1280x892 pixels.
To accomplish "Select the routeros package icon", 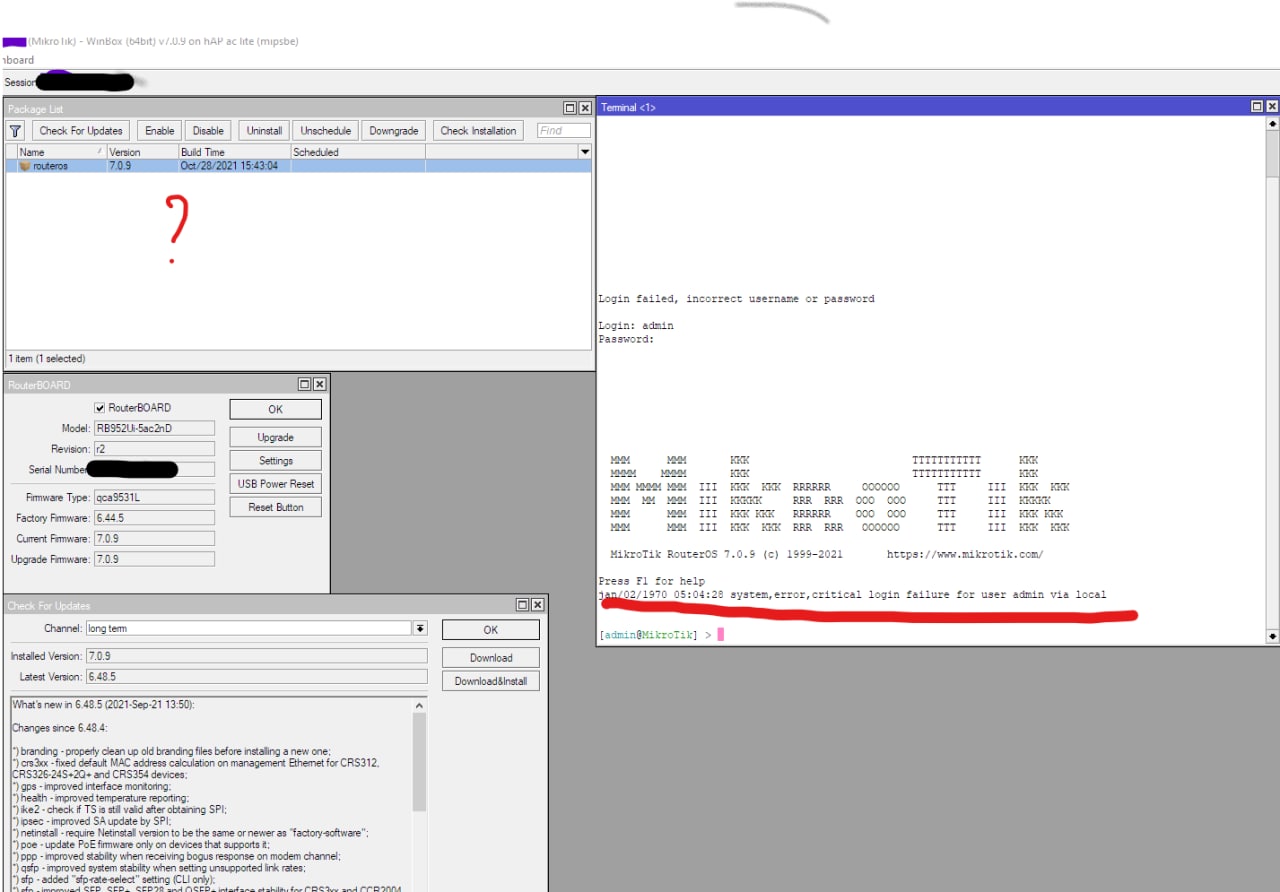I will click(25, 166).
